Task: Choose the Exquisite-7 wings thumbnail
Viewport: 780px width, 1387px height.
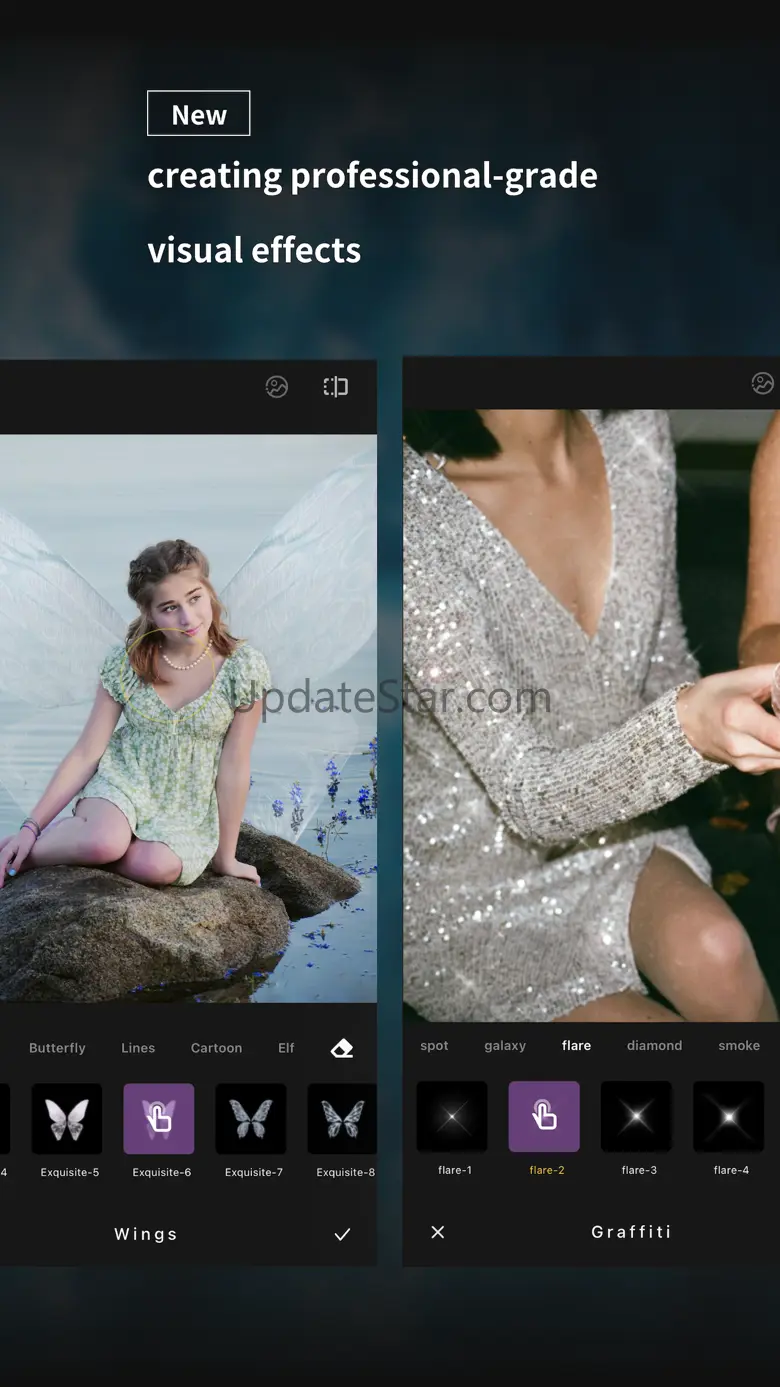Action: (251, 1119)
